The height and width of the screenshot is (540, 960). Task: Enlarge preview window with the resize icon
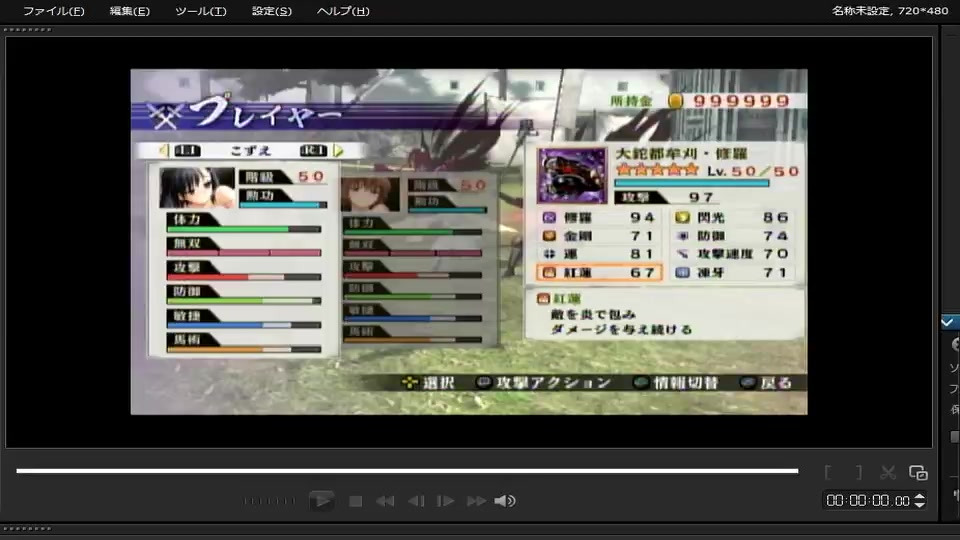click(x=918, y=473)
